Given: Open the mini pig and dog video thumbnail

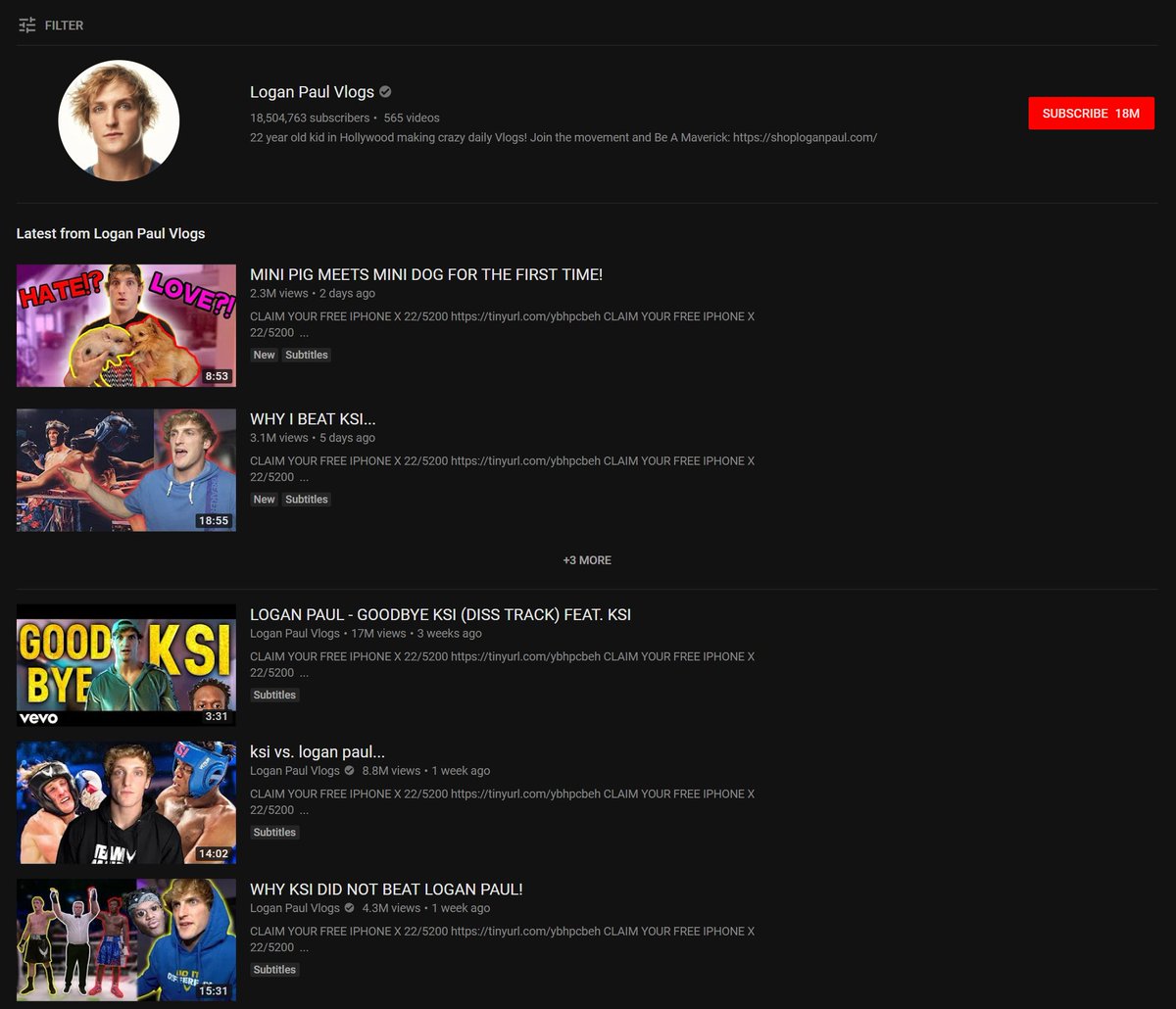Looking at the screenshot, I should (126, 325).
